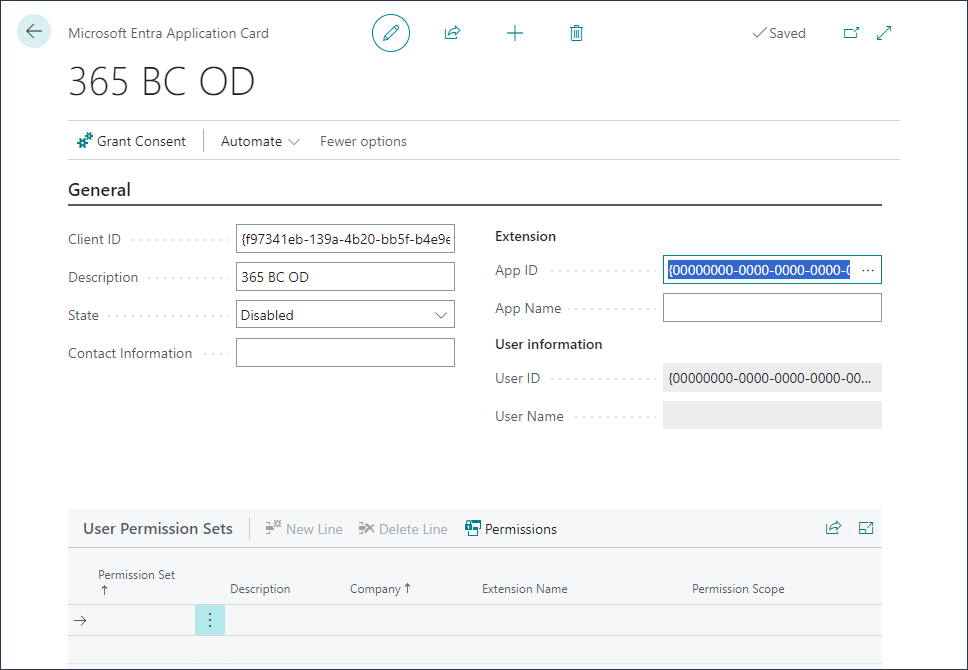Click the Permission Scope column header

tap(738, 588)
